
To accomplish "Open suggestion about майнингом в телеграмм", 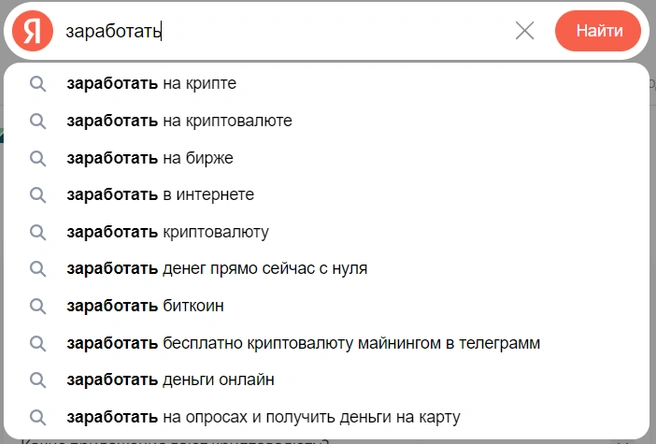I will 326,344.
